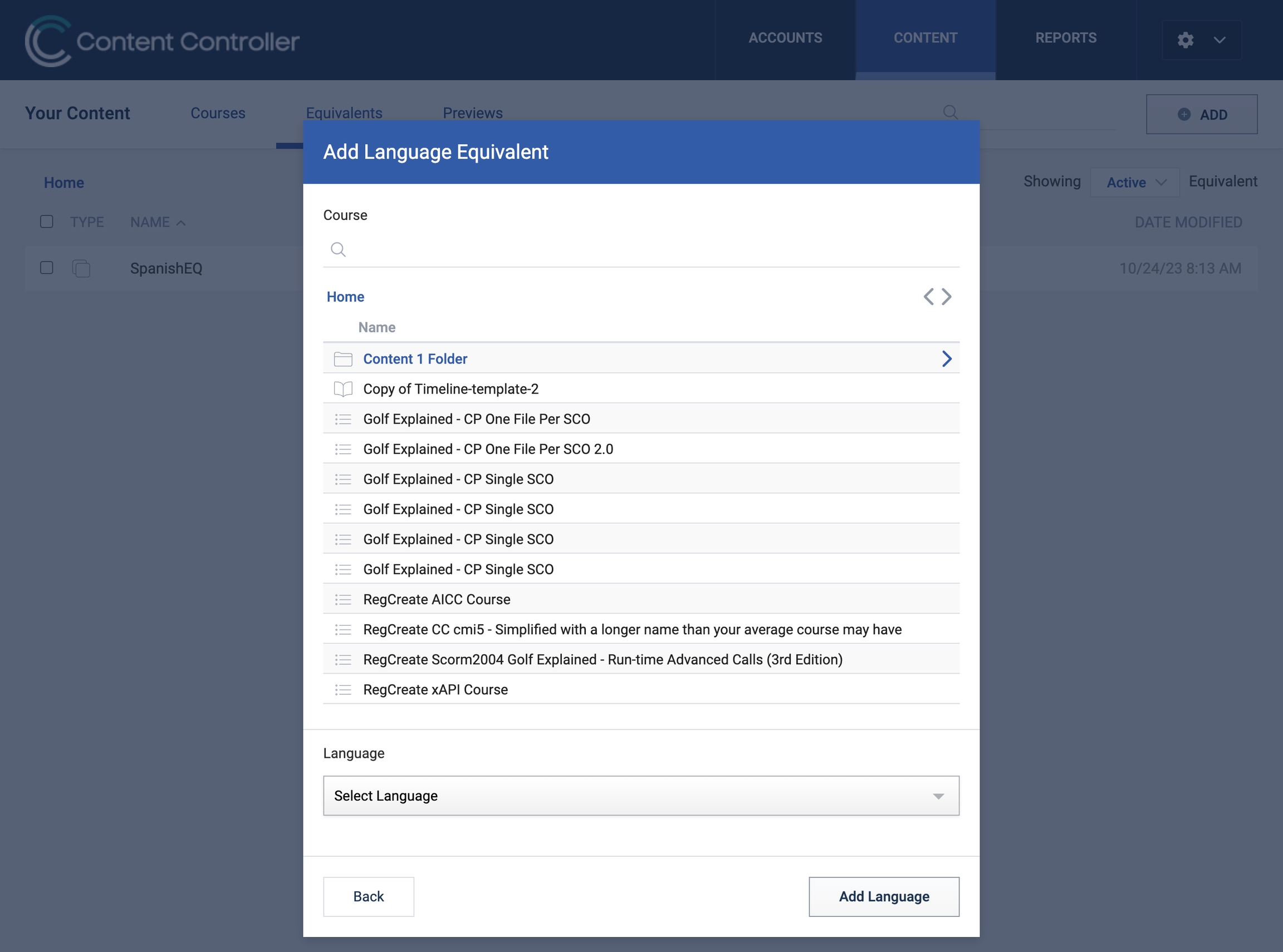1283x952 pixels.
Task: Click list icon for RegCreate CC cmi5 row
Action: pos(343,629)
